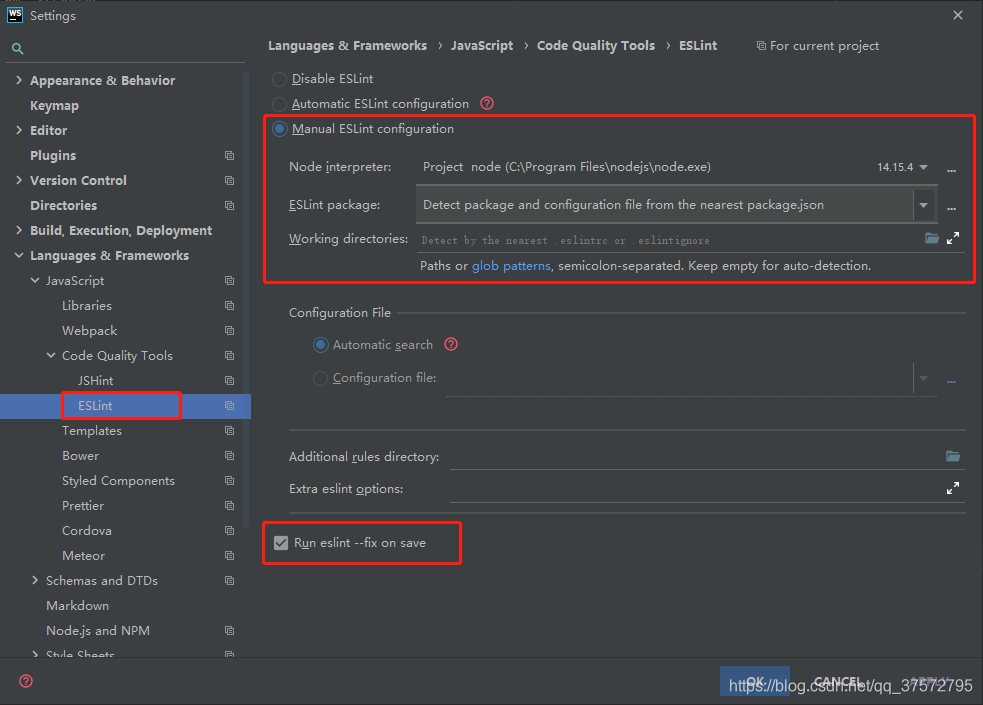983x705 pixels.
Task: Click JavaScript in the breadcrumb path
Action: tap(482, 45)
